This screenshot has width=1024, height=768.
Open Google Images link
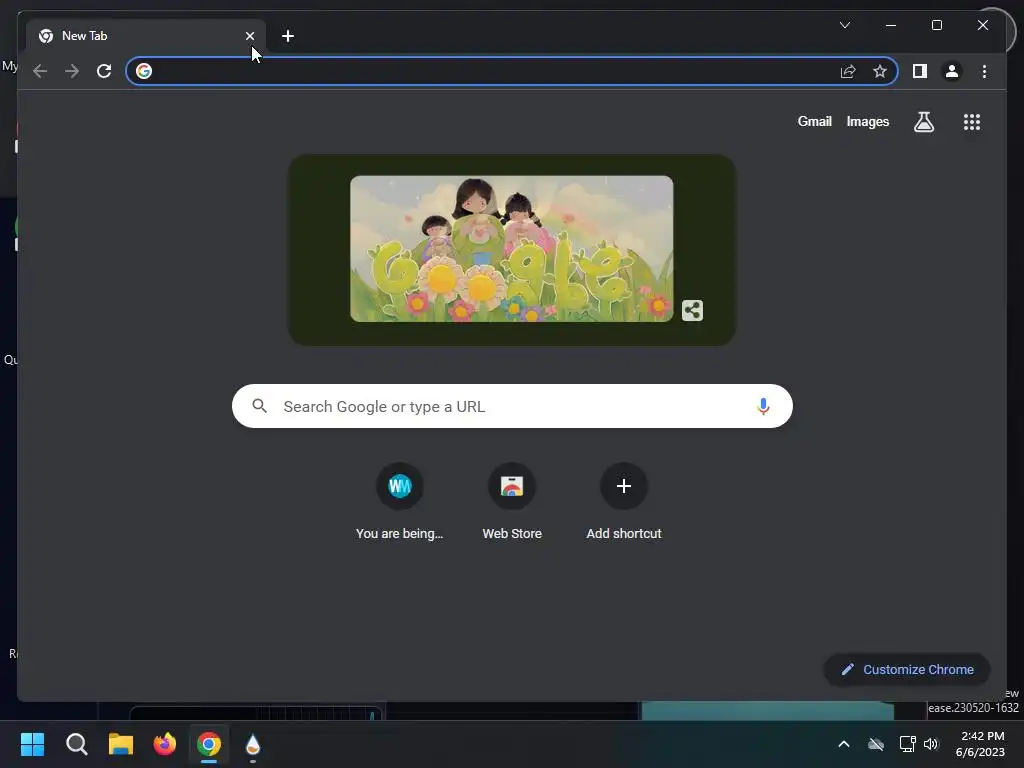click(x=867, y=121)
